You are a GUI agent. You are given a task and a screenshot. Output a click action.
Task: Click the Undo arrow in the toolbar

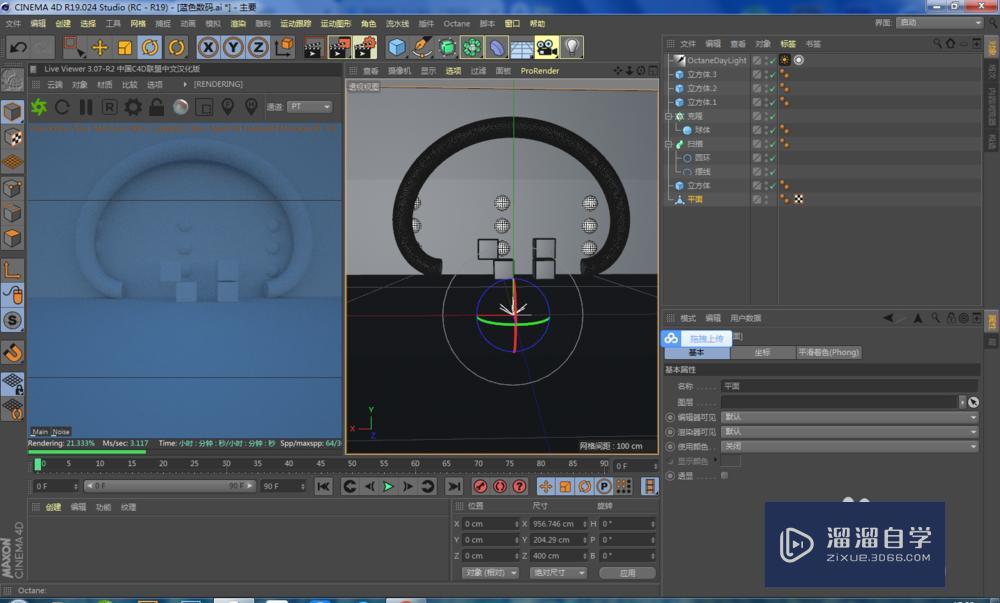[x=18, y=47]
